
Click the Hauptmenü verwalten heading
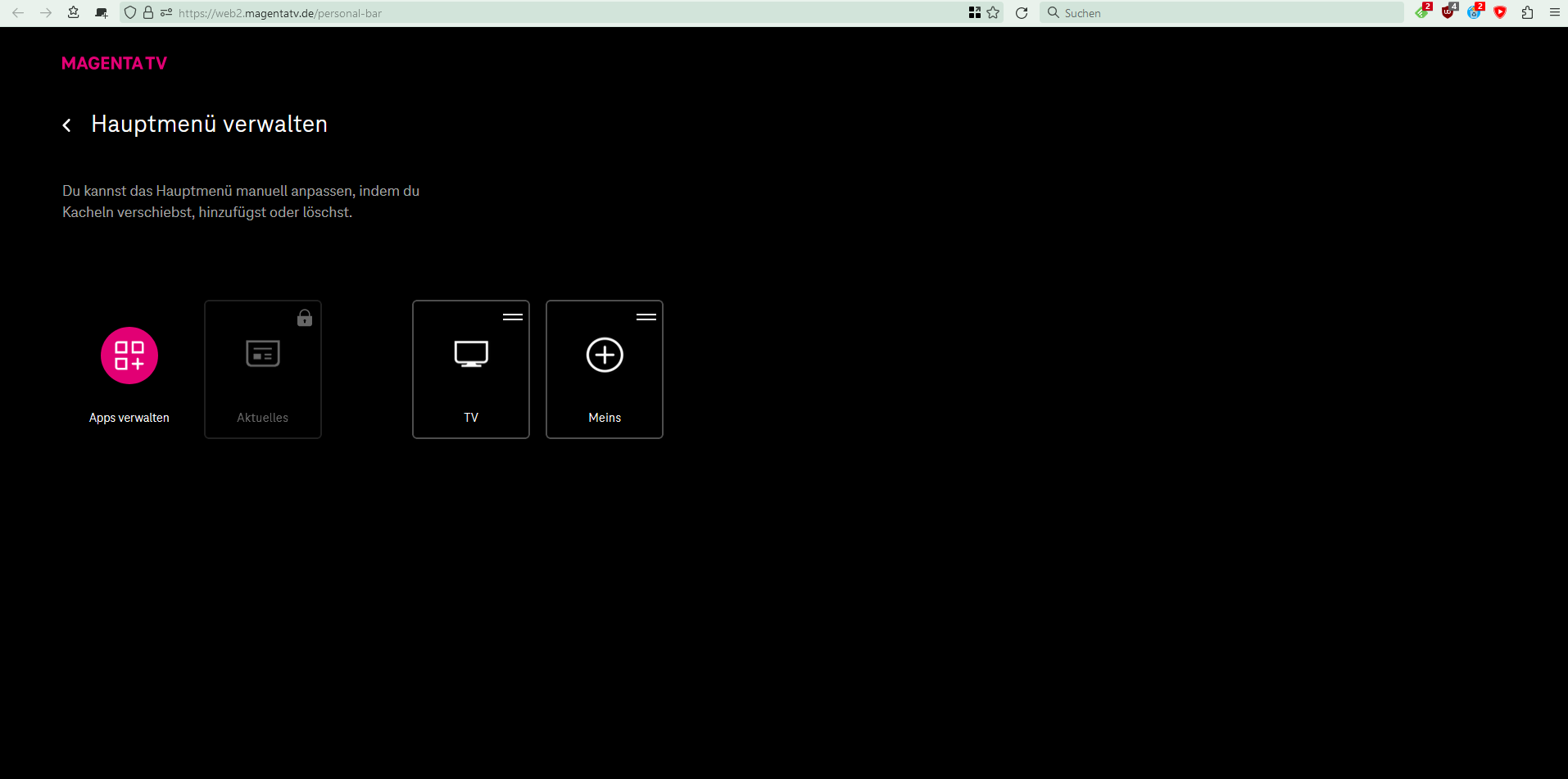tap(209, 125)
